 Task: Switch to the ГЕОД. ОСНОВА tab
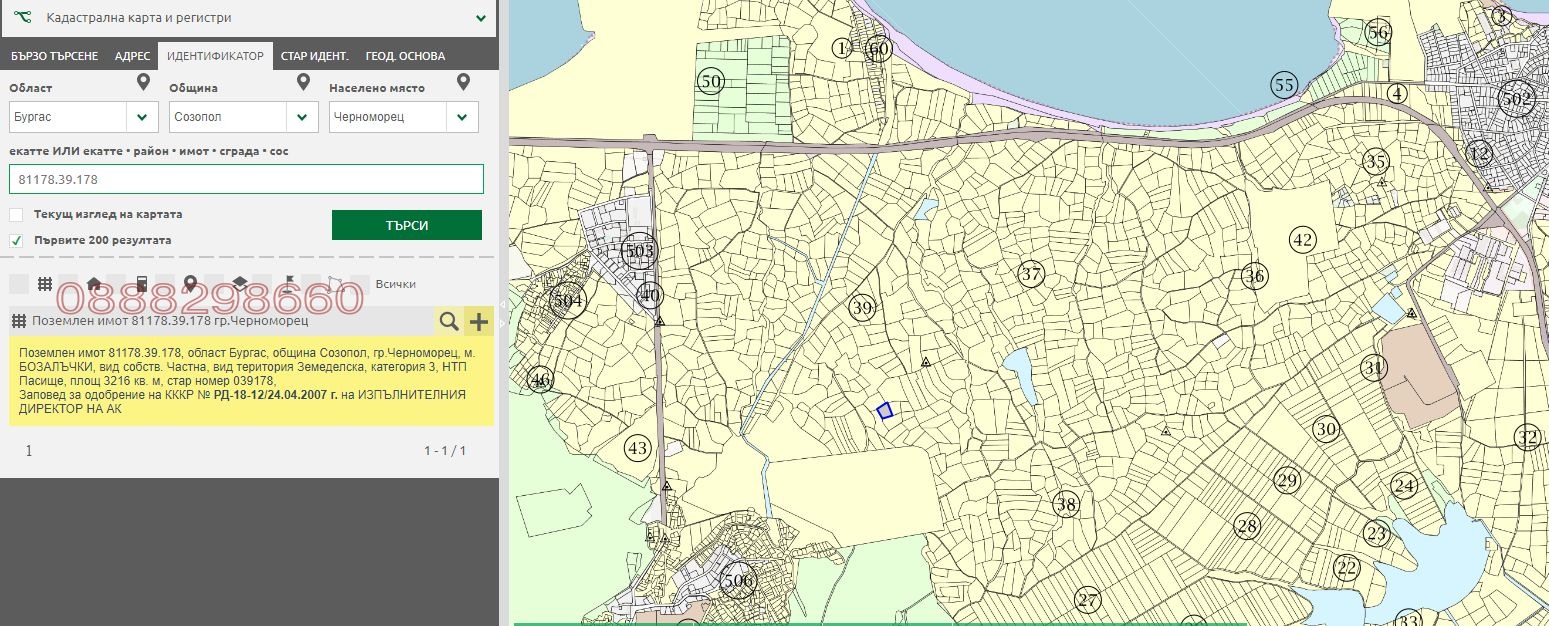click(405, 56)
